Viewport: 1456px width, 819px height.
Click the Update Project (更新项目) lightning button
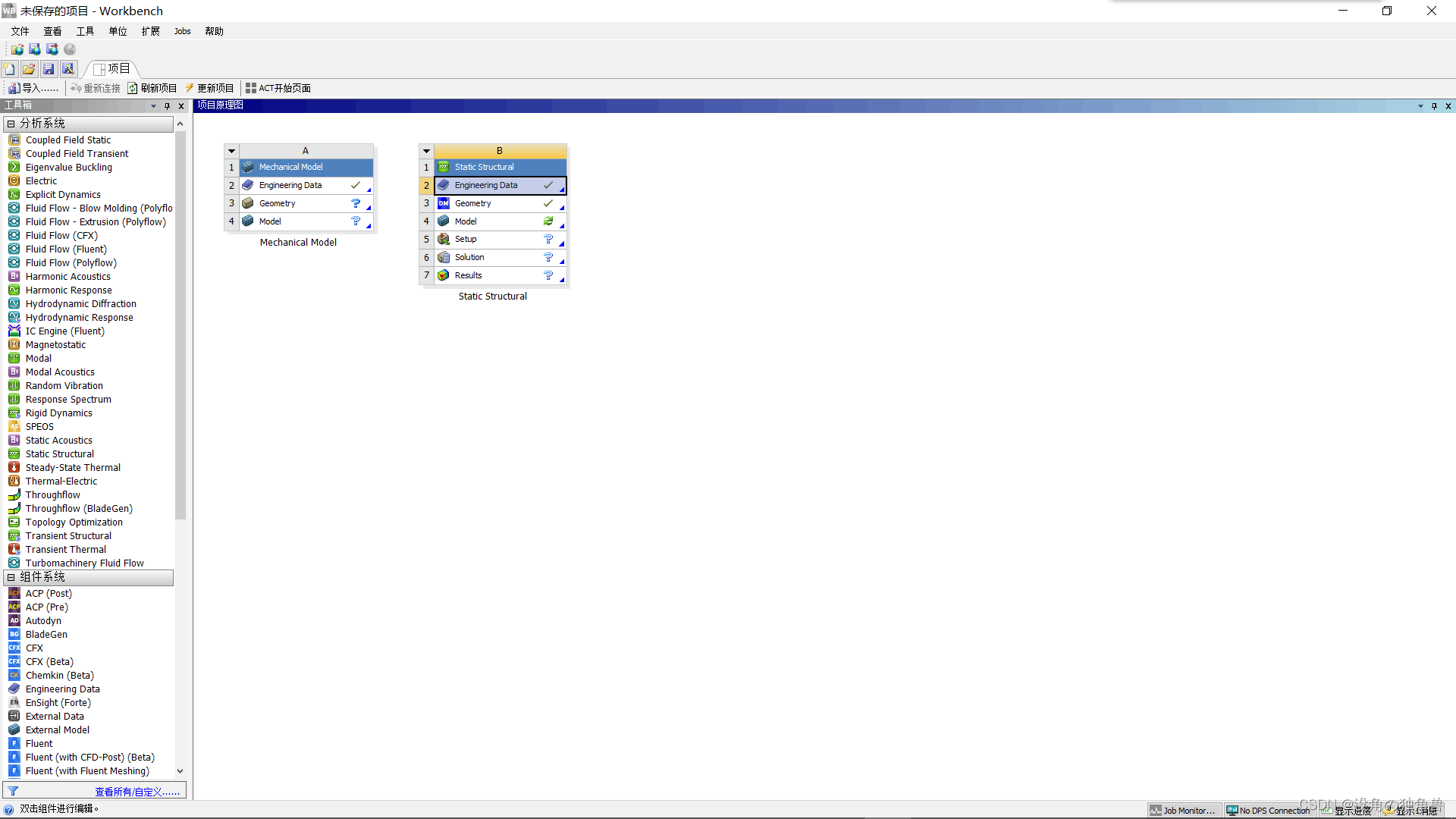pos(209,88)
